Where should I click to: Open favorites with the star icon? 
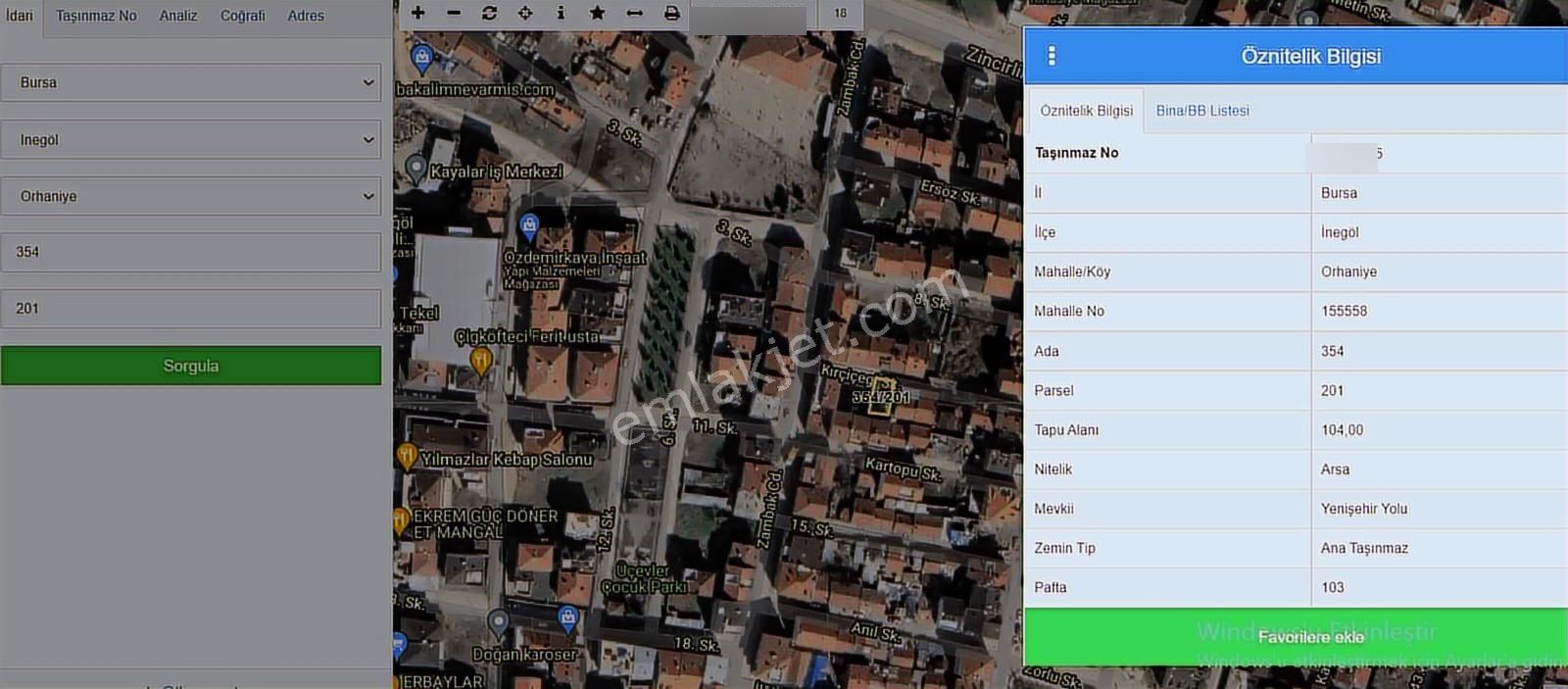[x=597, y=14]
